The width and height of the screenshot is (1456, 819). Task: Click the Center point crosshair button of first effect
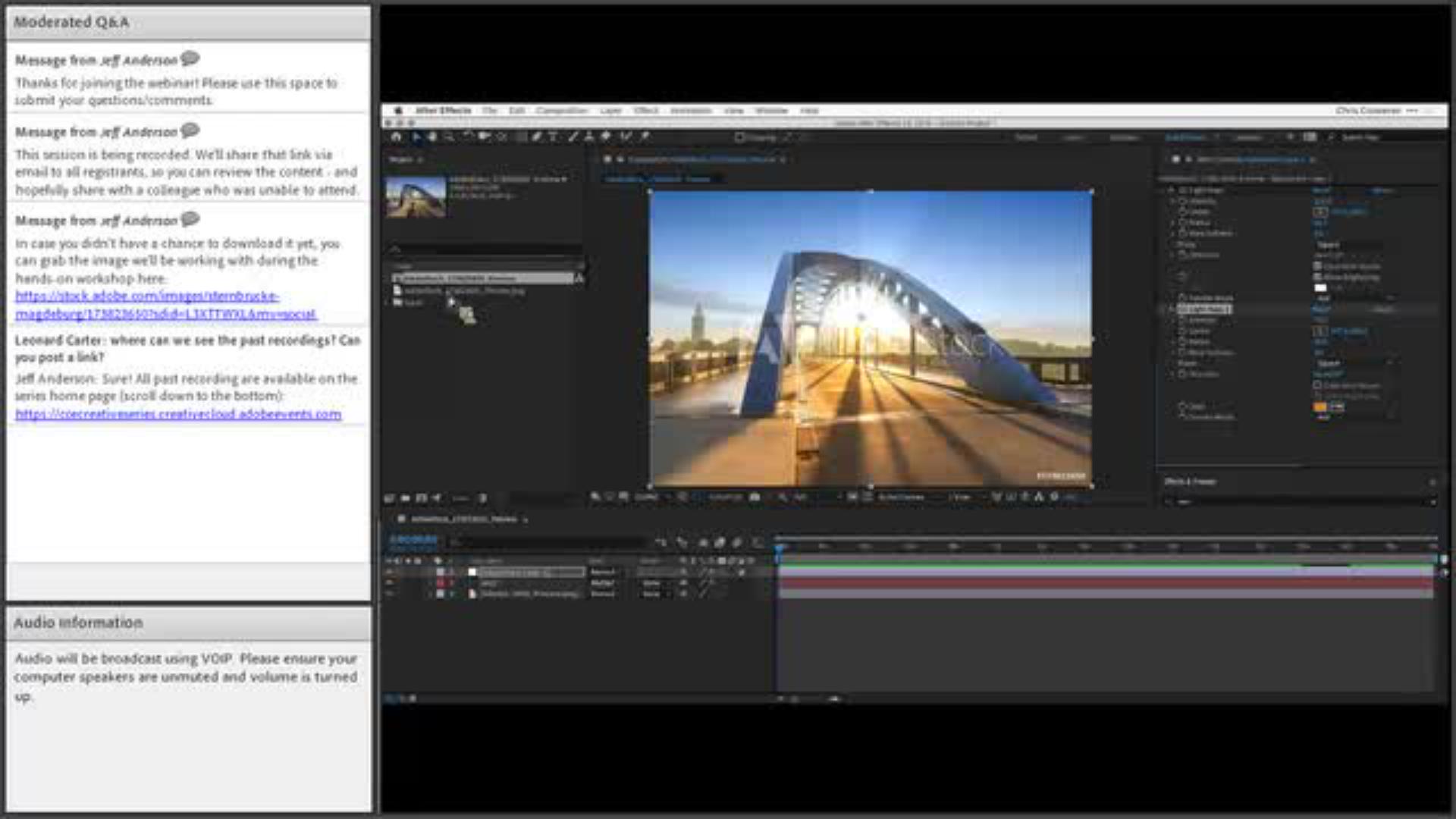pos(1320,212)
